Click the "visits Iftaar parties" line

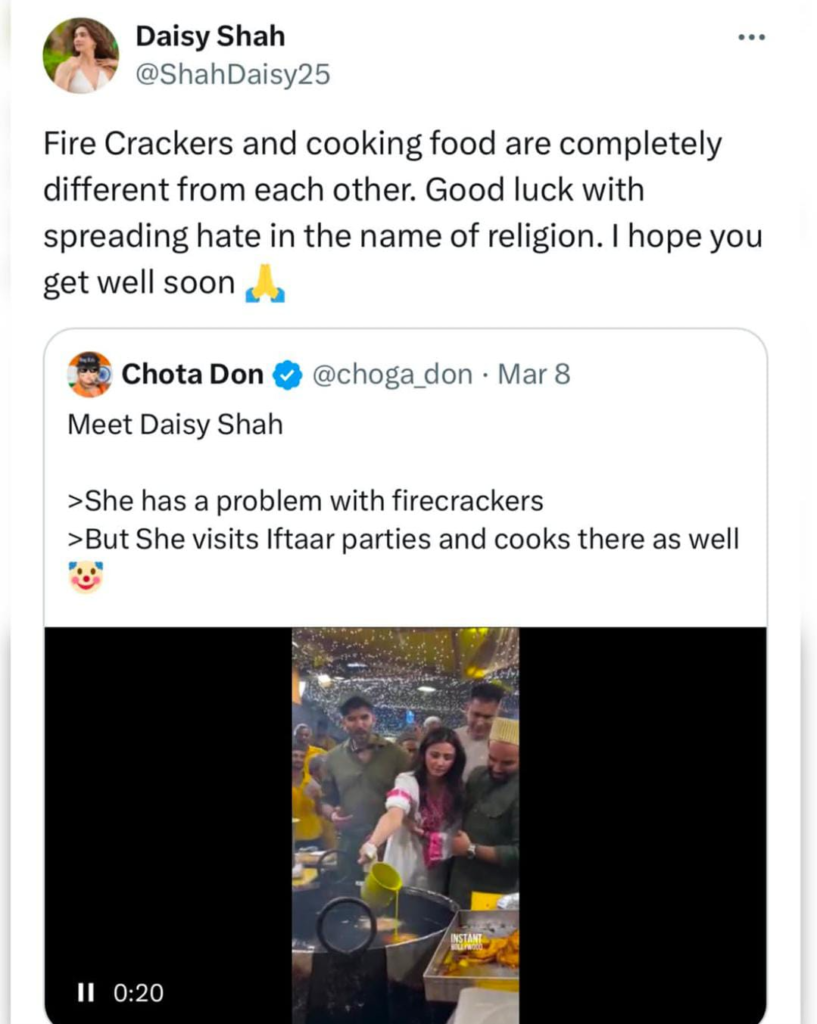pos(403,539)
